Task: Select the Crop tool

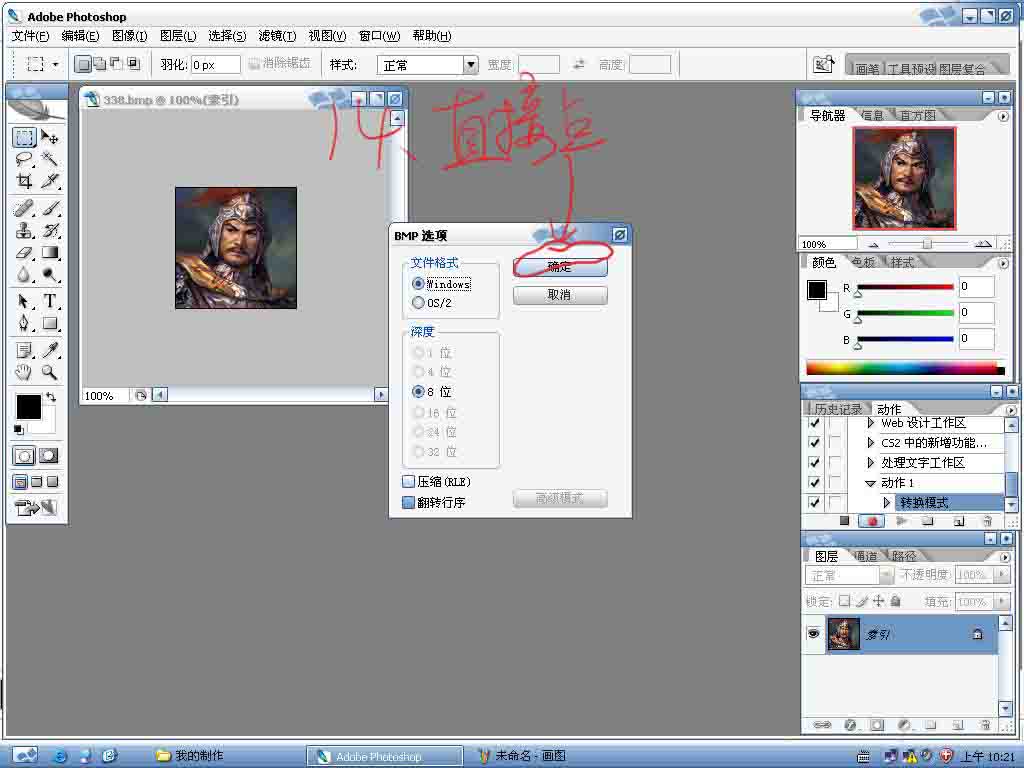Action: pos(24,180)
